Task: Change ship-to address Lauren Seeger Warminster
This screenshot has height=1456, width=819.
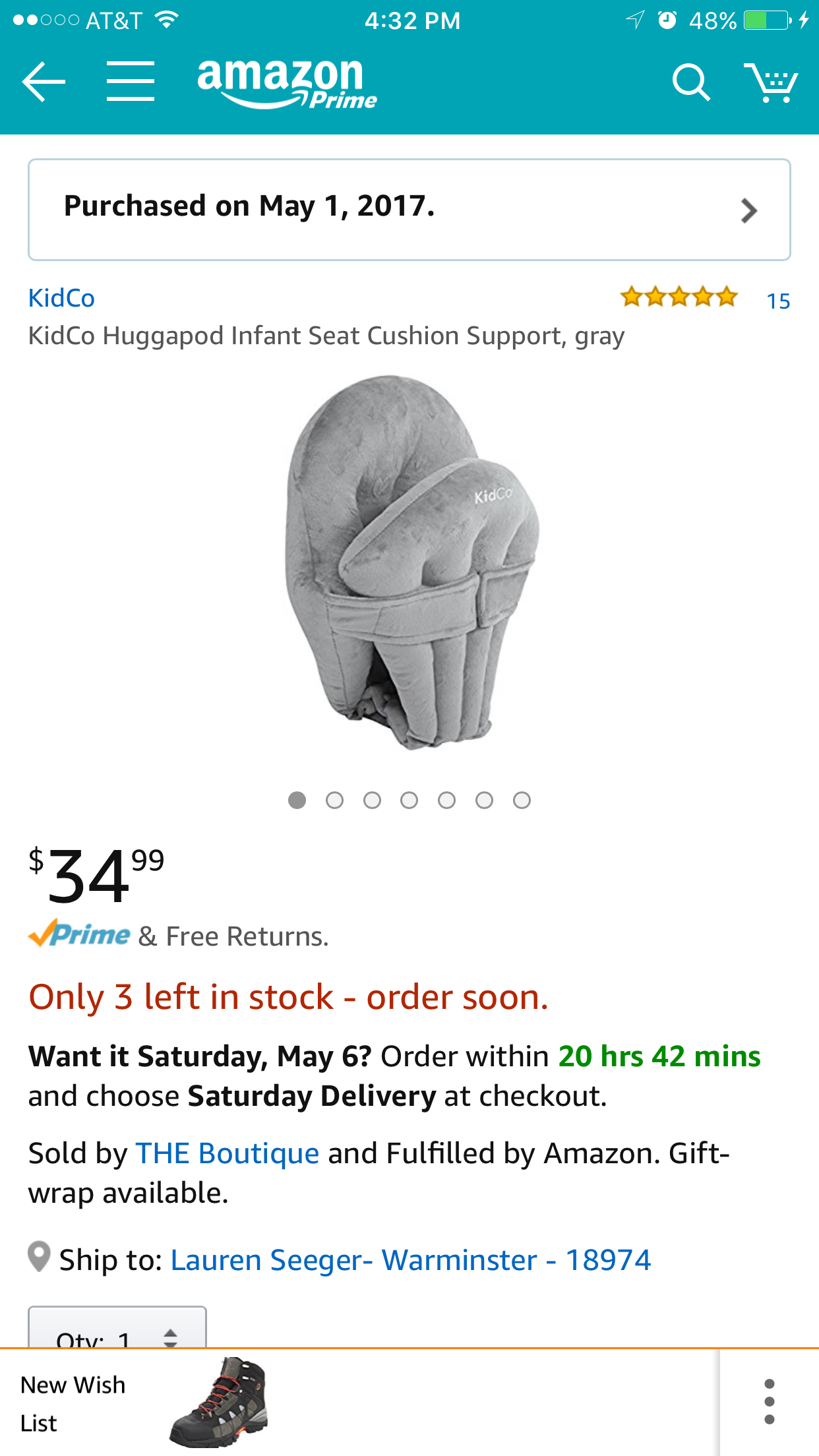Action: (x=410, y=1260)
